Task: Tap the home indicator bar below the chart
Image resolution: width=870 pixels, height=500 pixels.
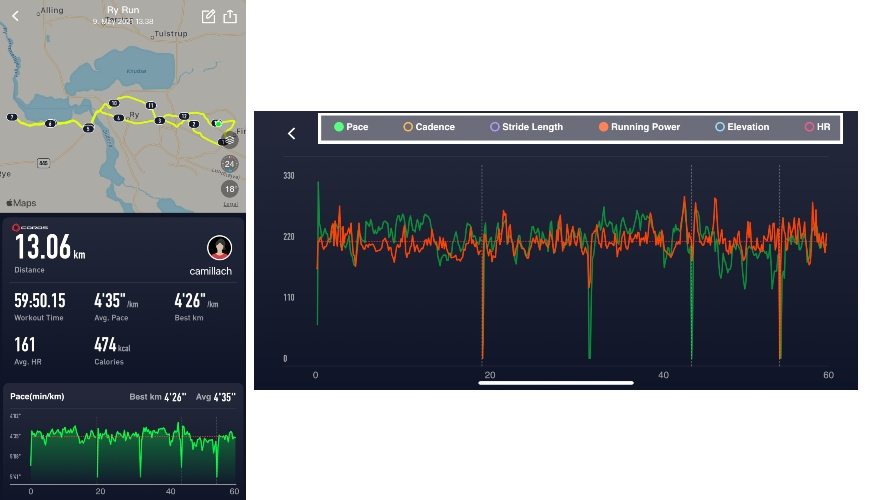Action: pyautogui.click(x=556, y=383)
